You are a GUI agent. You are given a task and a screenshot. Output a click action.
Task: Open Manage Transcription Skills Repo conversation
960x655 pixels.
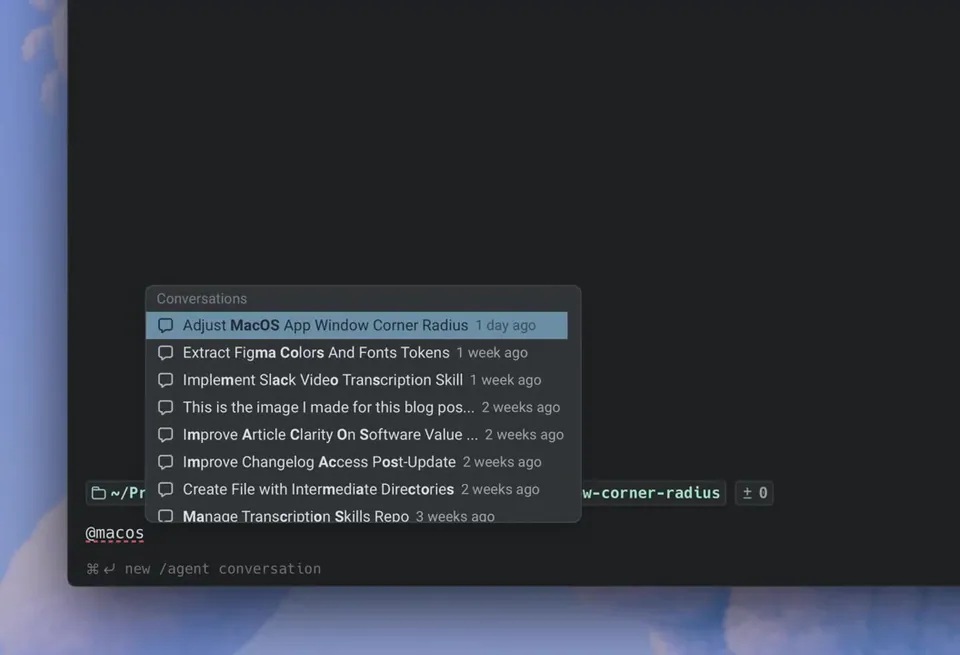356,515
